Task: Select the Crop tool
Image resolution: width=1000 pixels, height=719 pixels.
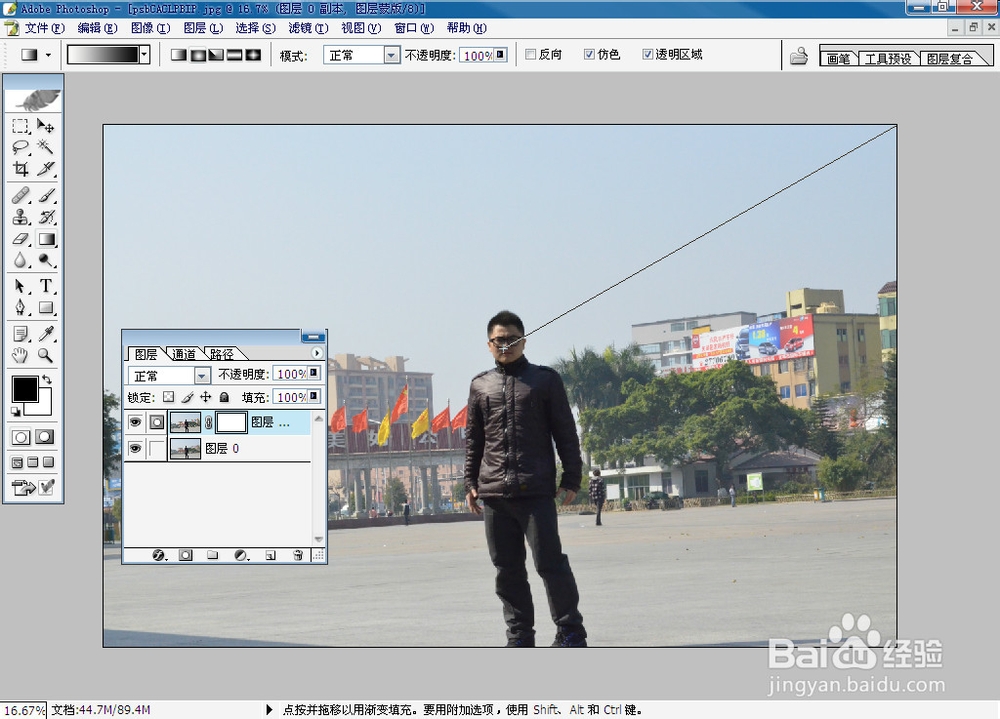Action: click(20, 169)
